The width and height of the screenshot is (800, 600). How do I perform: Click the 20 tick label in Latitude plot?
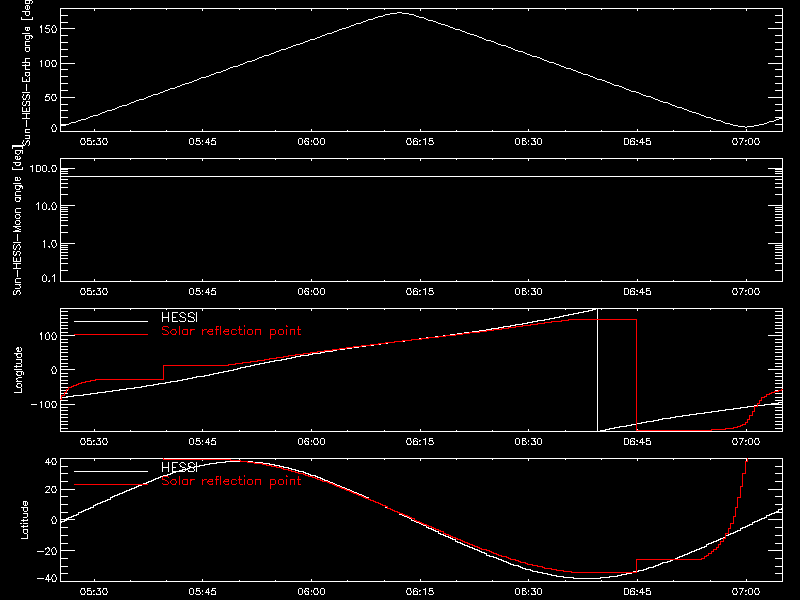pyautogui.click(x=51, y=490)
